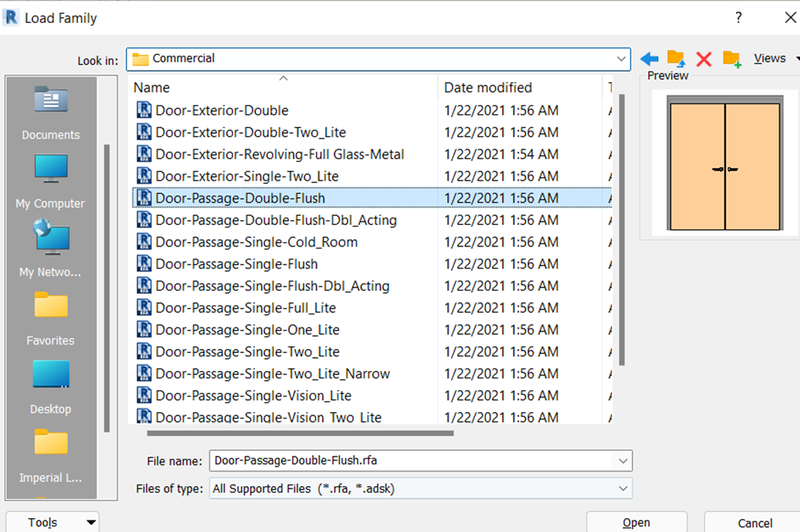
Task: Close the Load Family dialog
Action: [x=790, y=18]
